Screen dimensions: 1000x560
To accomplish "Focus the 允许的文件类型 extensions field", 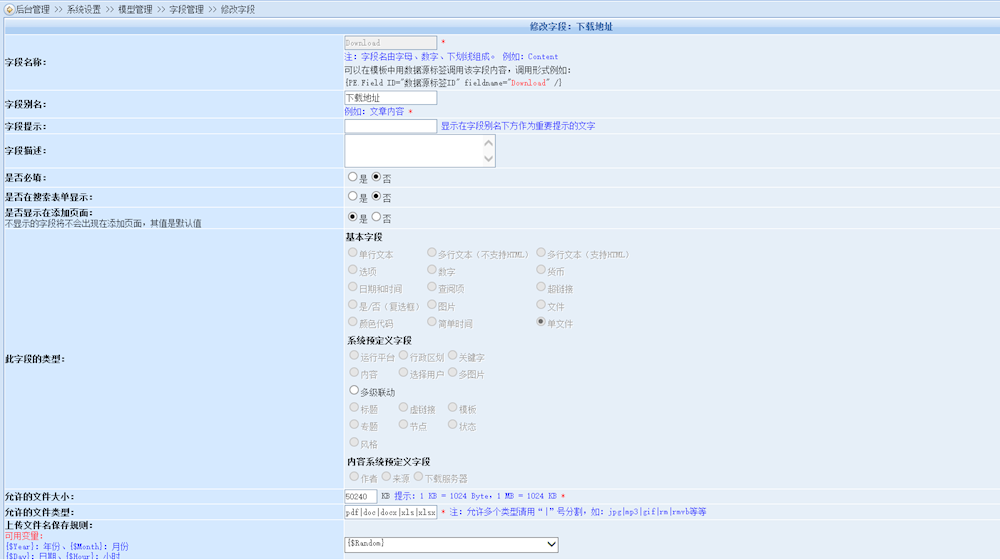I will coord(390,511).
